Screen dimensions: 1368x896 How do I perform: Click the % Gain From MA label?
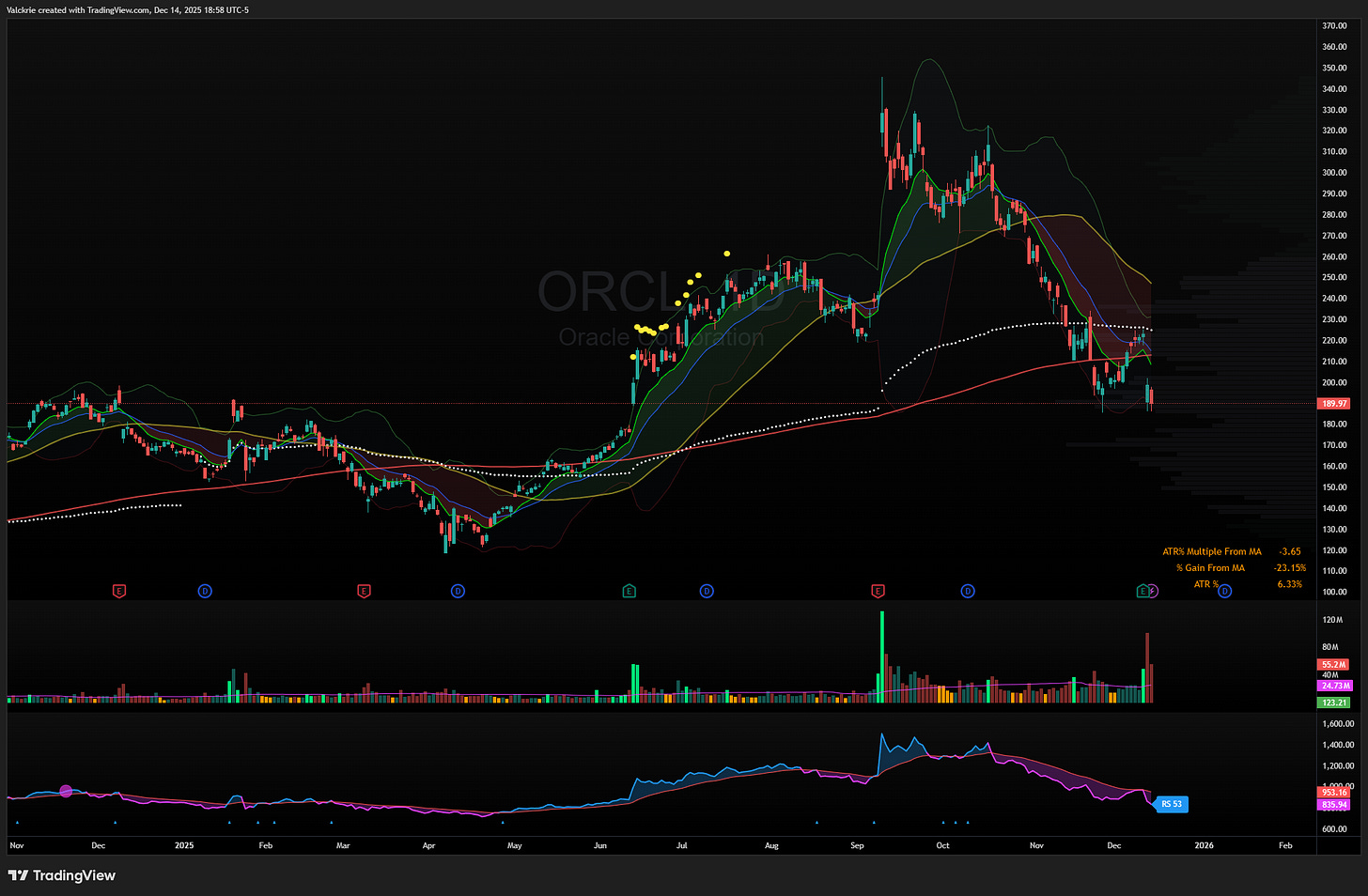coord(1210,567)
